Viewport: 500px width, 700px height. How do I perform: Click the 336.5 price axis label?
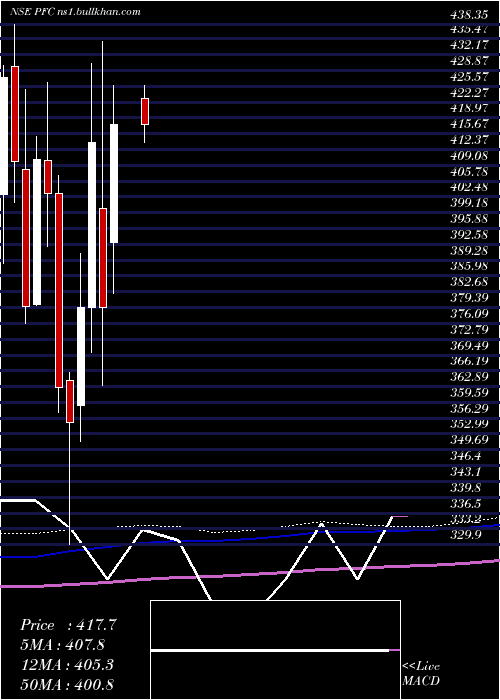468,504
